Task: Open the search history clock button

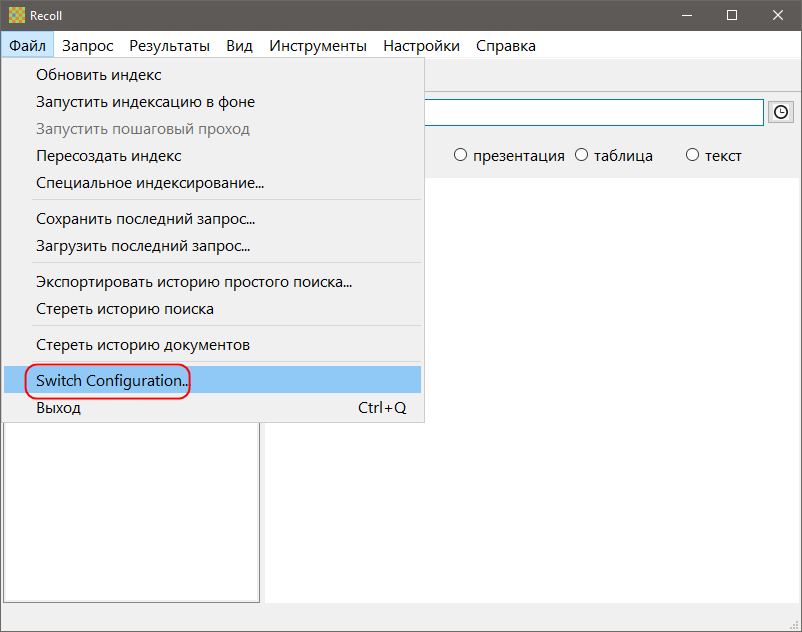Action: click(781, 112)
